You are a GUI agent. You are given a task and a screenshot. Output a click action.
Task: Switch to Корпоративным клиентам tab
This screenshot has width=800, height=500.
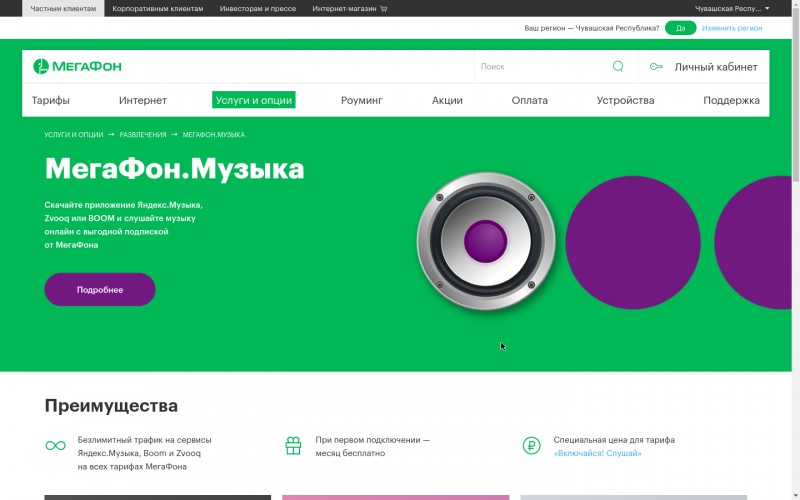158,9
